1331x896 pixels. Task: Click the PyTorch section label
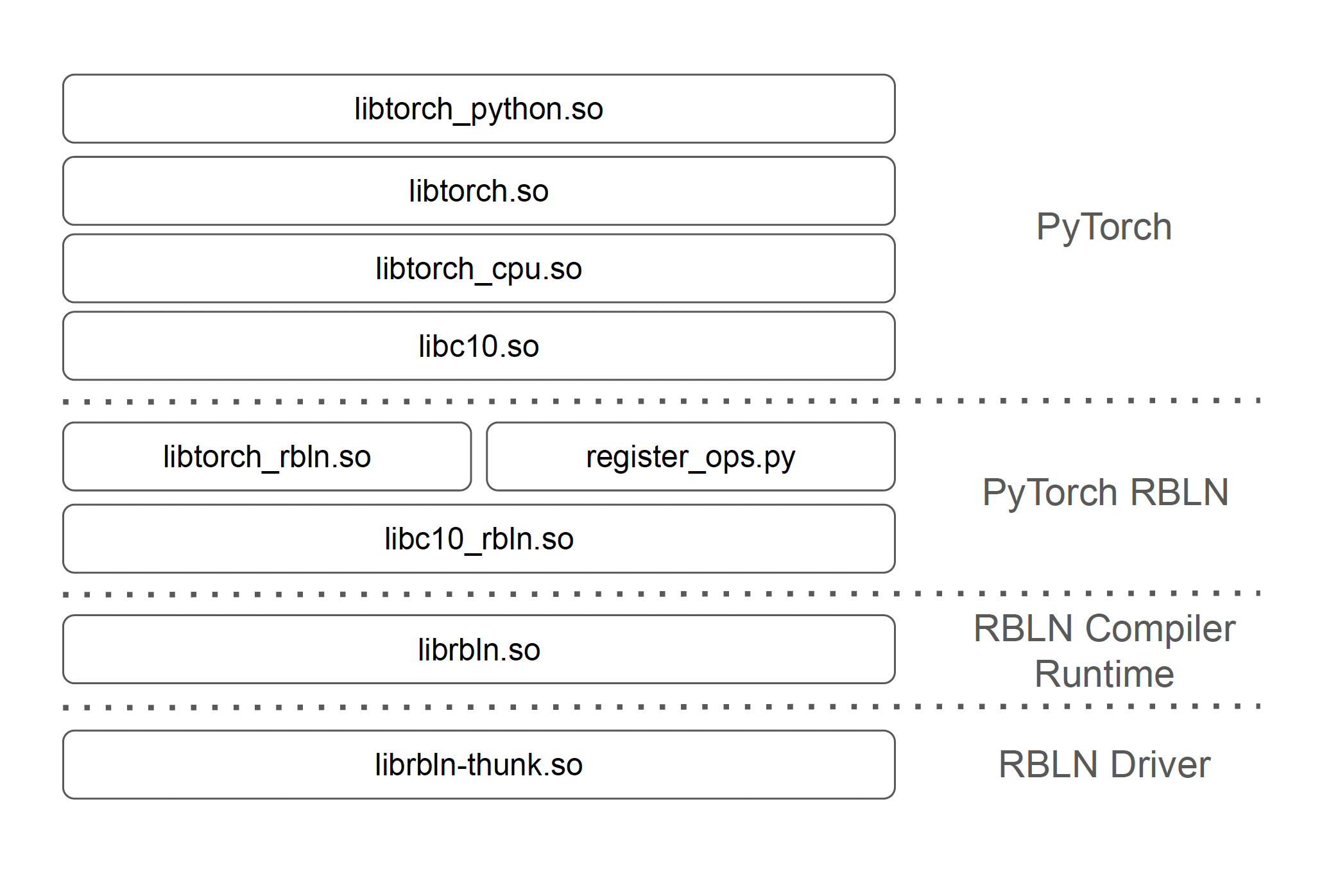pos(1104,227)
